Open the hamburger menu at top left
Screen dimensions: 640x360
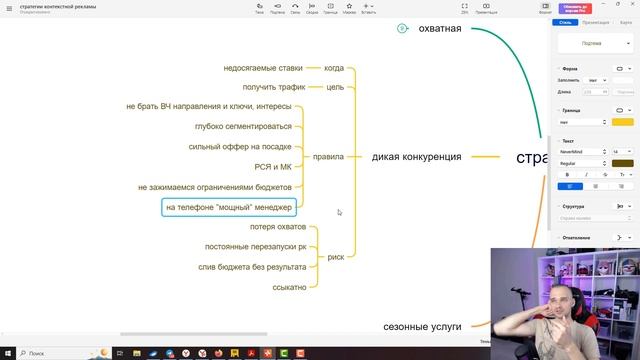coord(9,8)
